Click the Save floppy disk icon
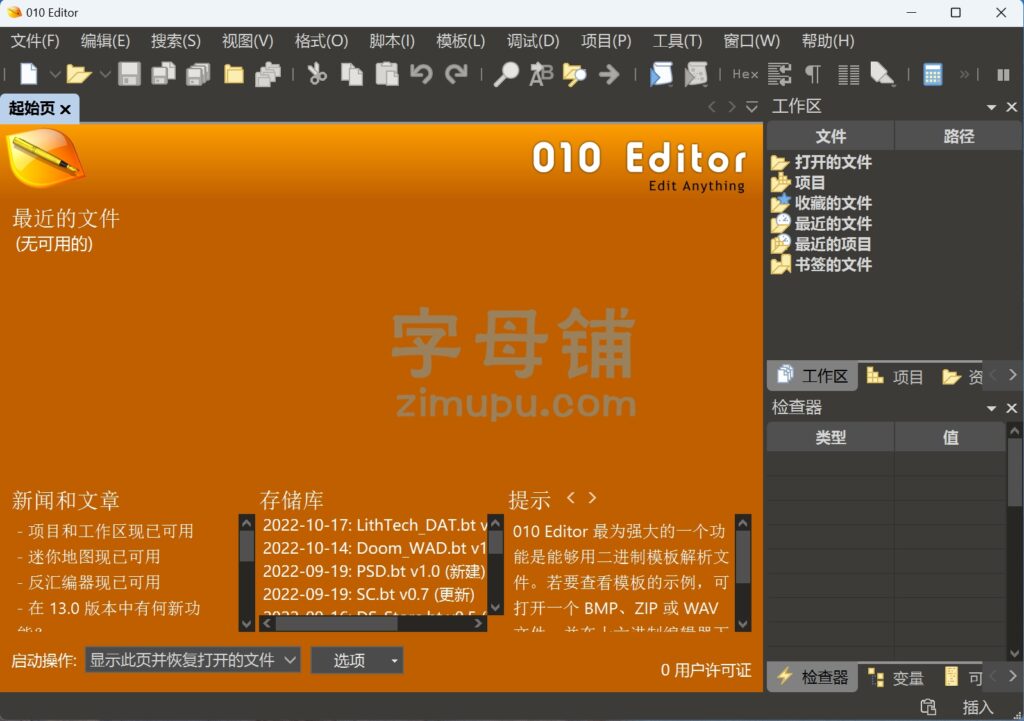 pos(129,74)
